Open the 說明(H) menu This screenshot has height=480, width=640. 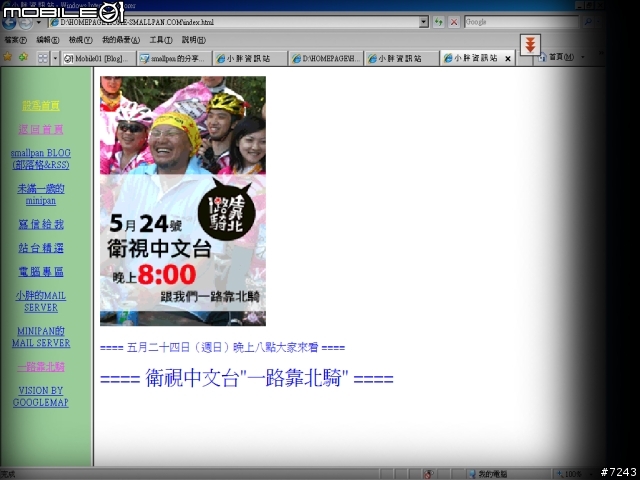point(193,40)
